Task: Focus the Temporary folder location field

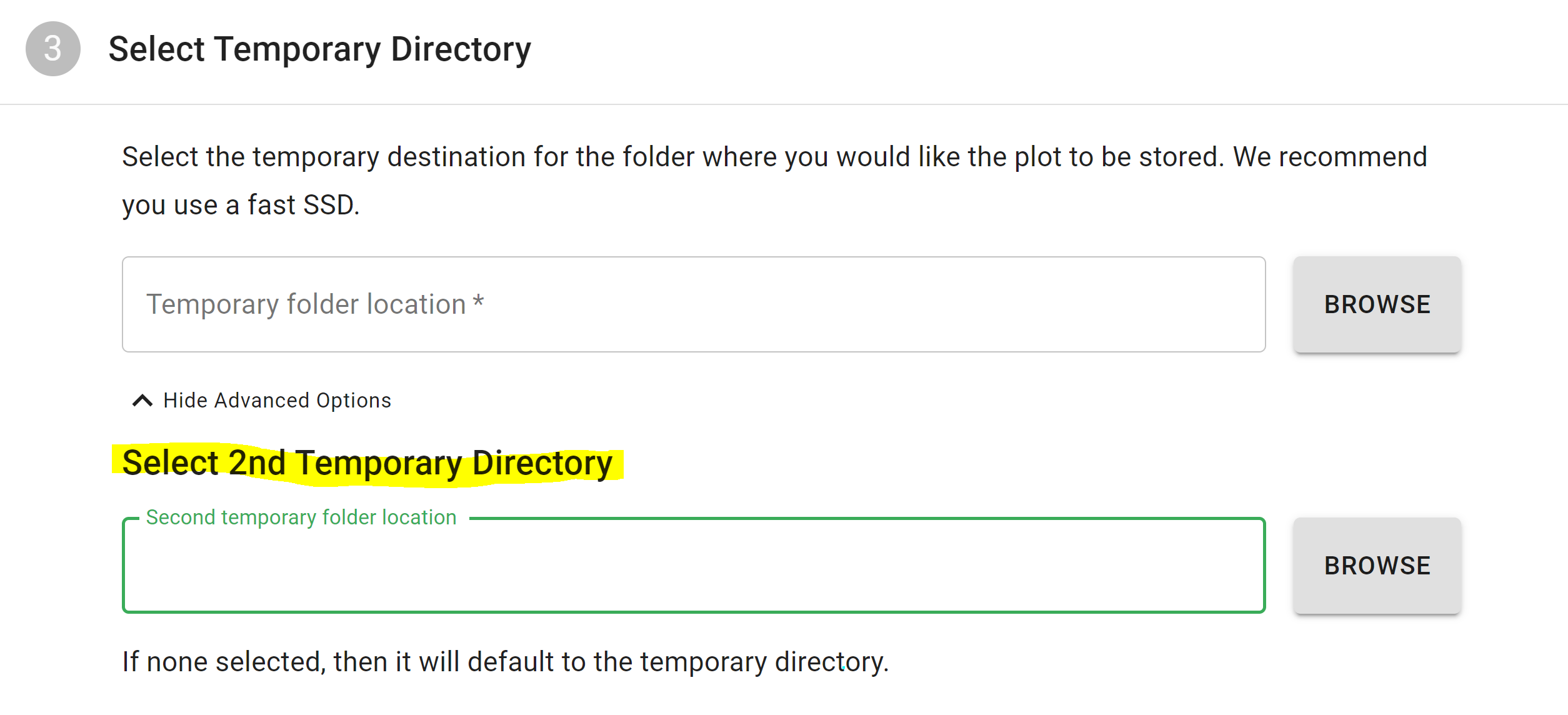Action: coord(694,304)
